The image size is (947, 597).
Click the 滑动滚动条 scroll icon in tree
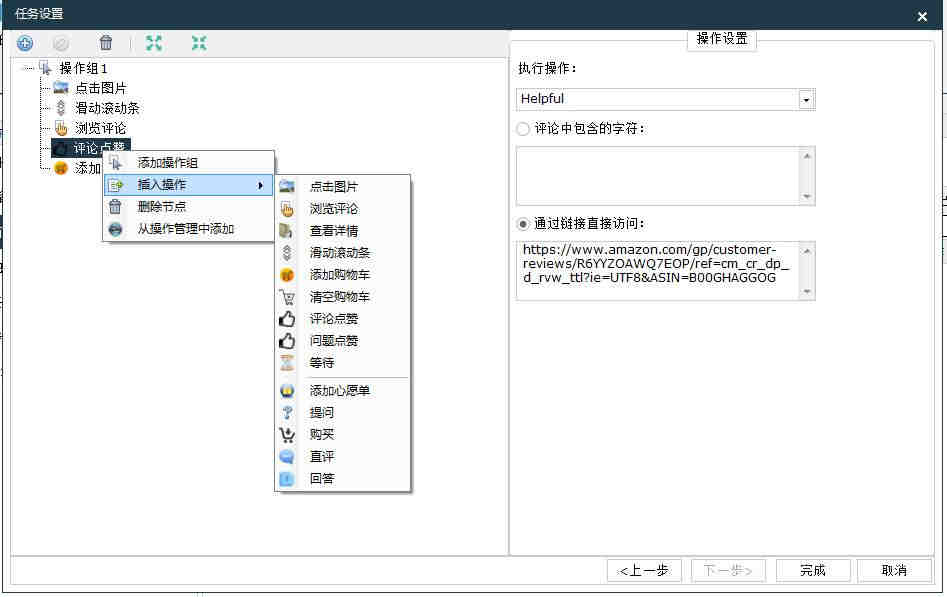point(60,108)
